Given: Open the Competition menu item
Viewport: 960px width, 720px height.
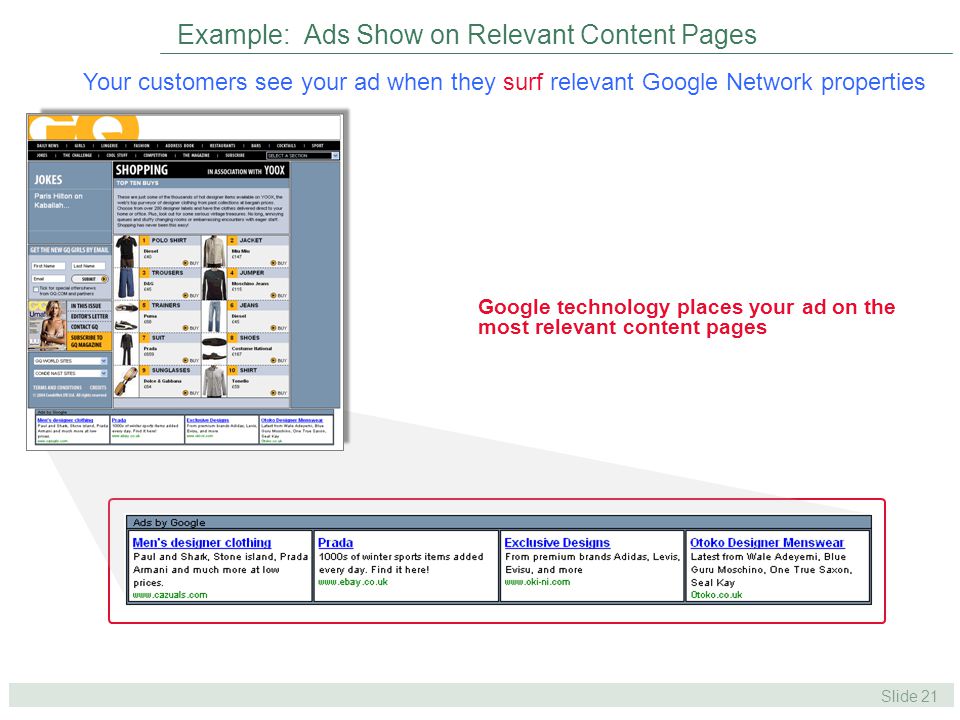Looking at the screenshot, I should pyautogui.click(x=155, y=156).
